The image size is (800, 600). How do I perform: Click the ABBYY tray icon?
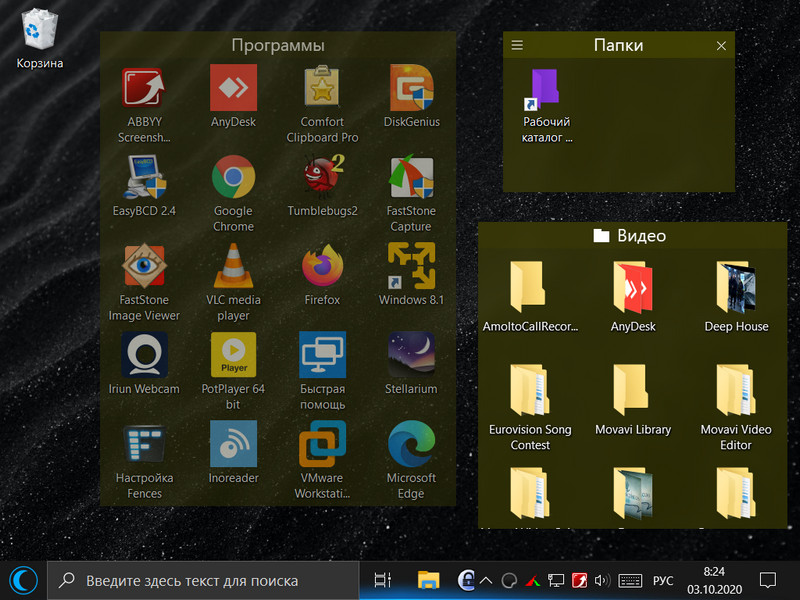click(579, 581)
